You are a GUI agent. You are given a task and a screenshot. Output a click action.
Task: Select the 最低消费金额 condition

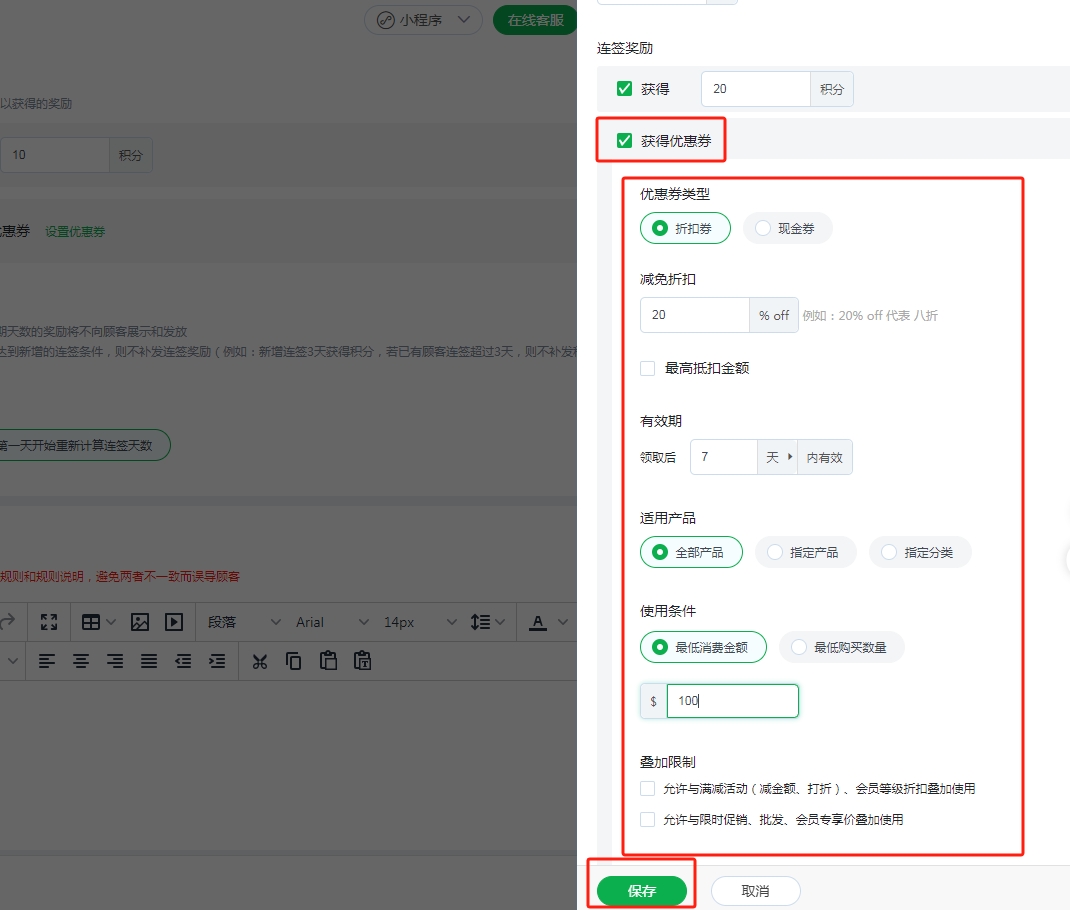click(704, 647)
